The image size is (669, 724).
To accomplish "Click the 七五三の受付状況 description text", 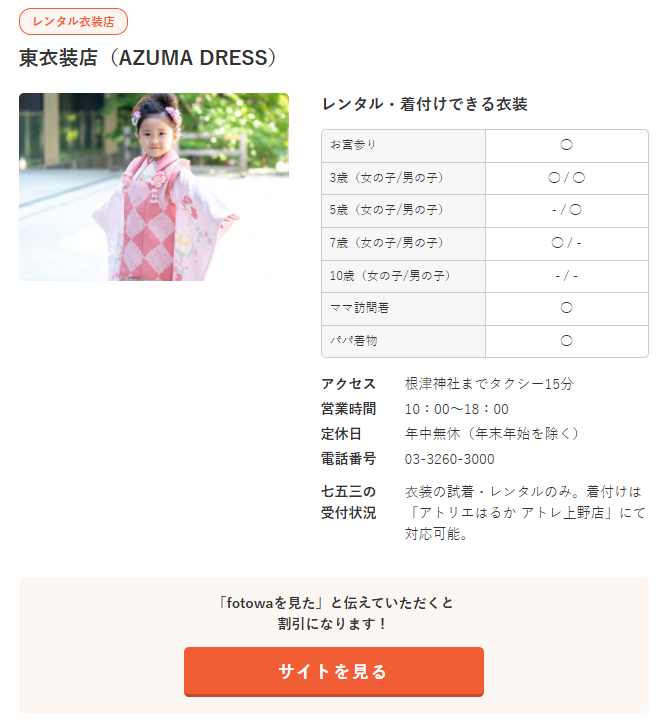I will 525,513.
